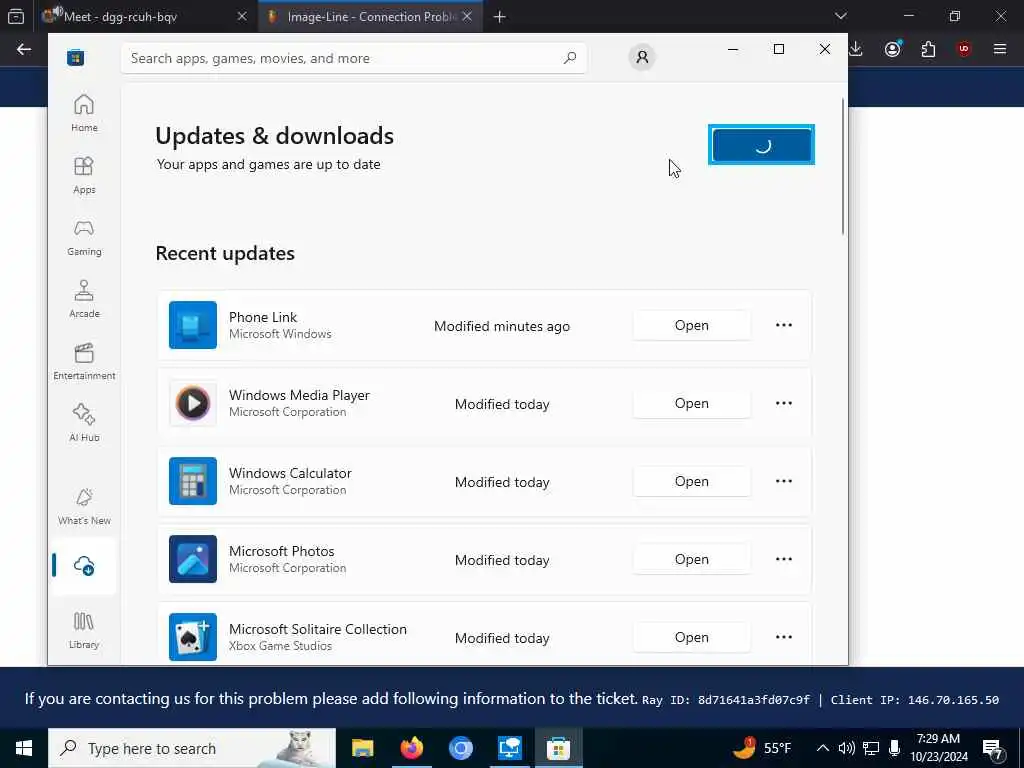Open Microsoft Solitaire Collection via Open button

click(x=692, y=637)
